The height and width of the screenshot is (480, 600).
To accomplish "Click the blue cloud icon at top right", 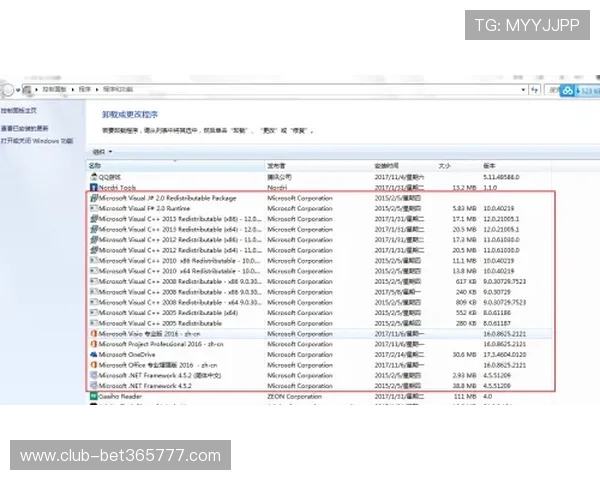I will point(567,91).
